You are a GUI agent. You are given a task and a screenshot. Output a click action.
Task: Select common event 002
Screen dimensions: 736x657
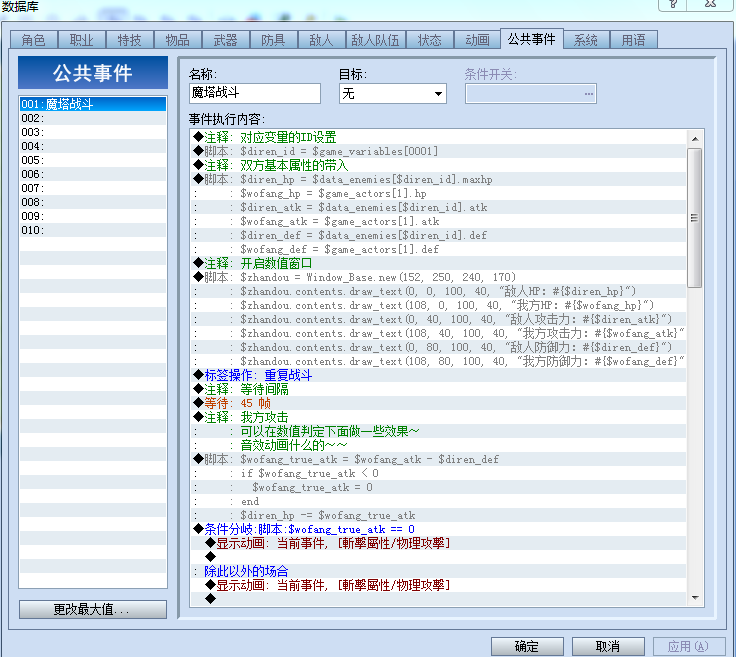(x=93, y=118)
